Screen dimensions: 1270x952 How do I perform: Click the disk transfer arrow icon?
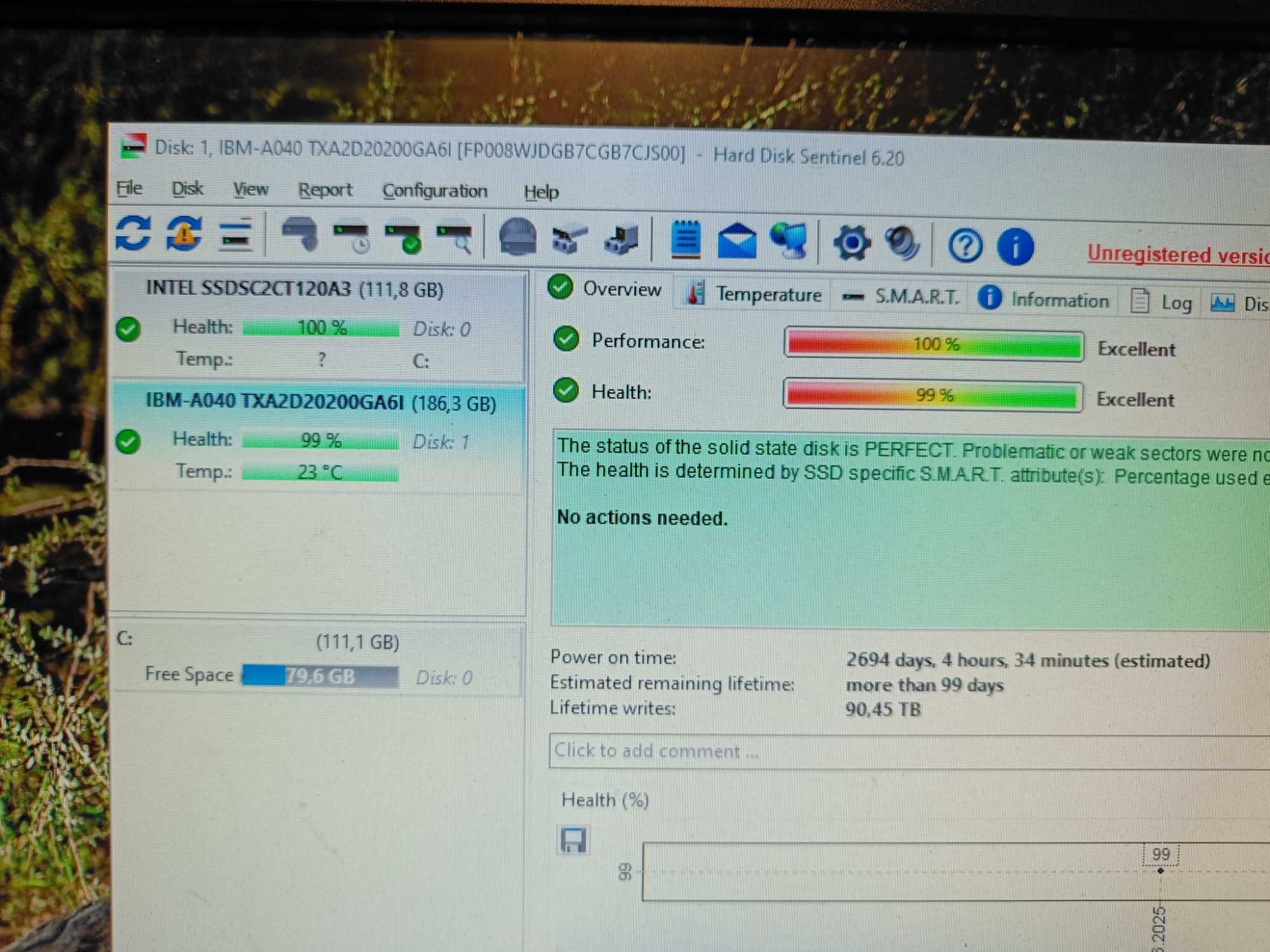pyautogui.click(x=622, y=241)
